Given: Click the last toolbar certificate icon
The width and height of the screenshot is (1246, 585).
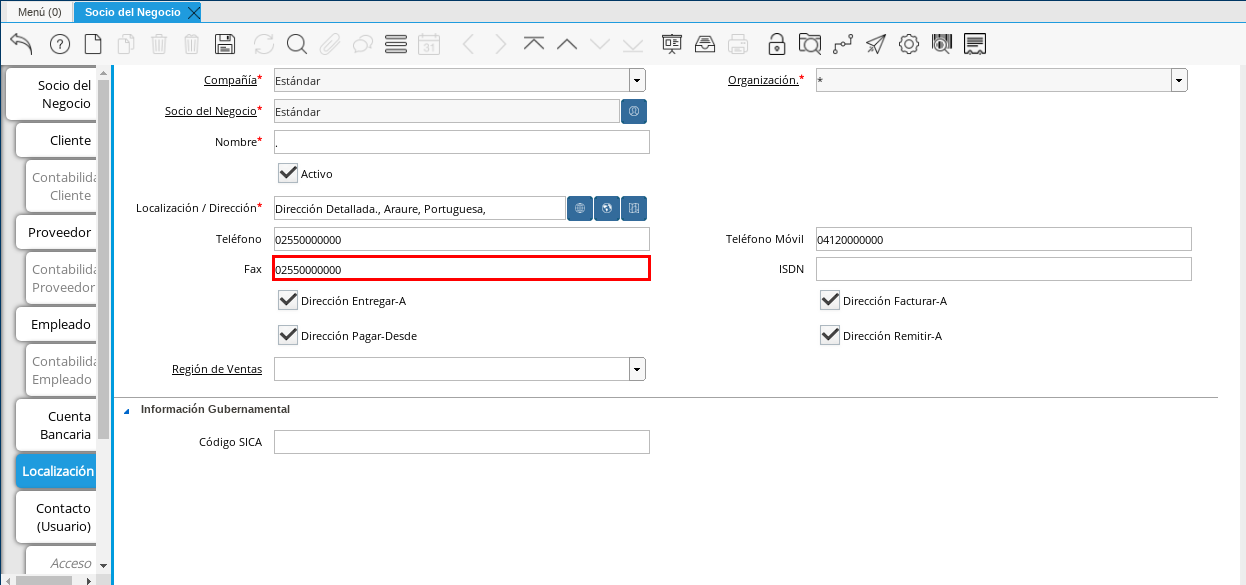Looking at the screenshot, I should tap(976, 44).
